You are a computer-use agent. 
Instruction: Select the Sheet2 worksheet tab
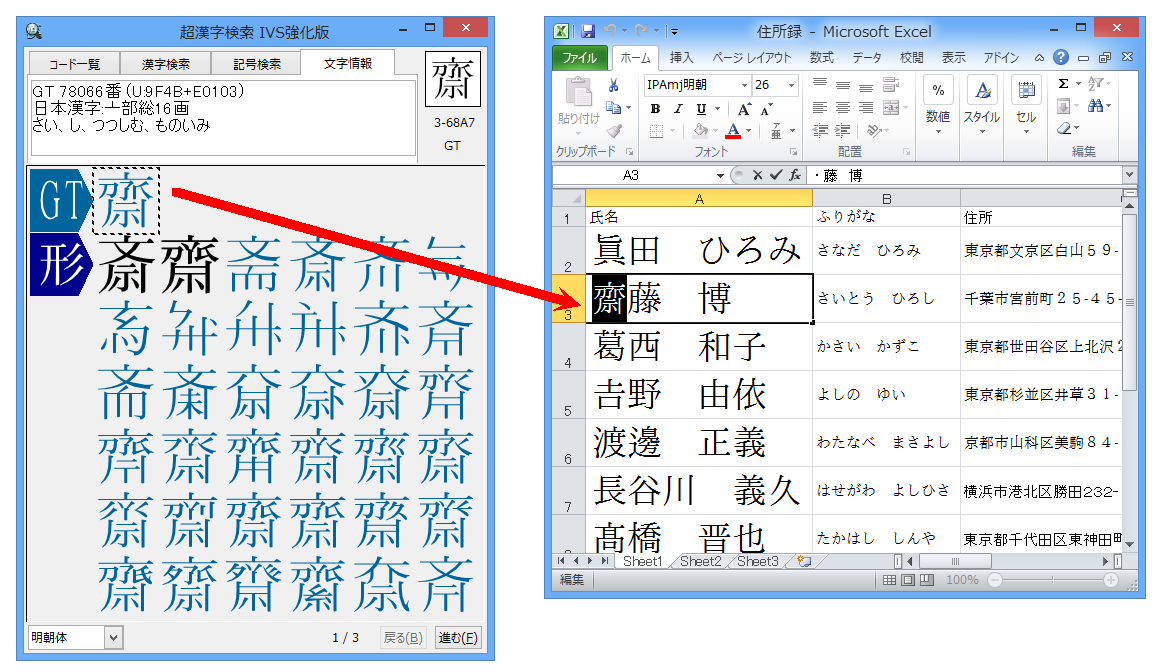(700, 562)
